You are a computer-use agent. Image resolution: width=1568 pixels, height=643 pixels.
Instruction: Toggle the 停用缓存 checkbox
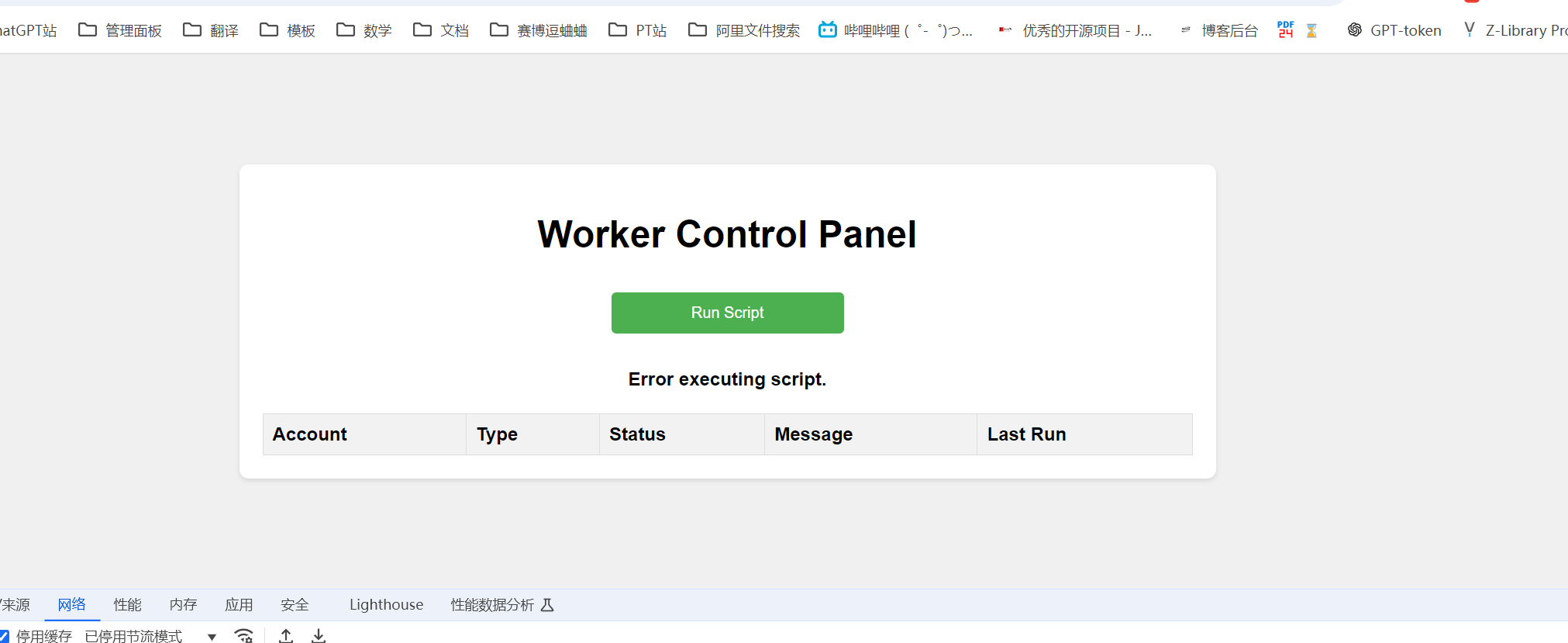tap(4, 636)
